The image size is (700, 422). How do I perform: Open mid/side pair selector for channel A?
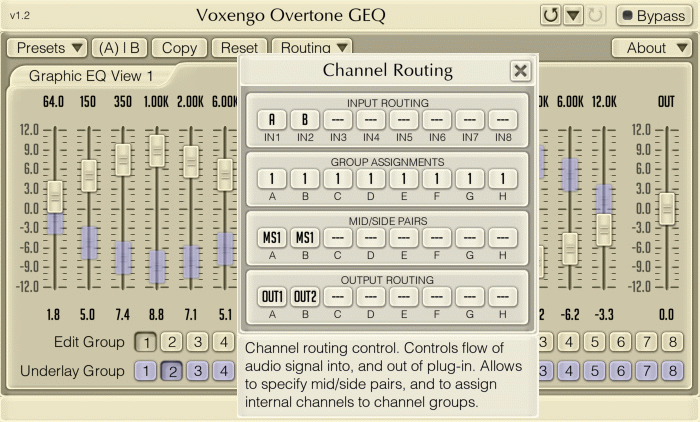(x=272, y=238)
